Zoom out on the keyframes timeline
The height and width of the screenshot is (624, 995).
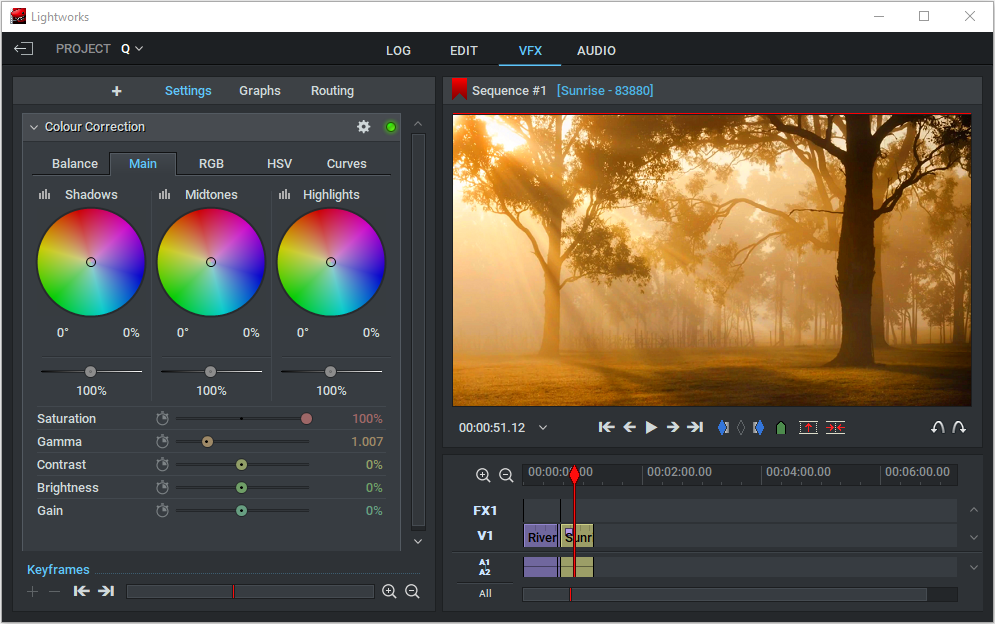tap(412, 592)
